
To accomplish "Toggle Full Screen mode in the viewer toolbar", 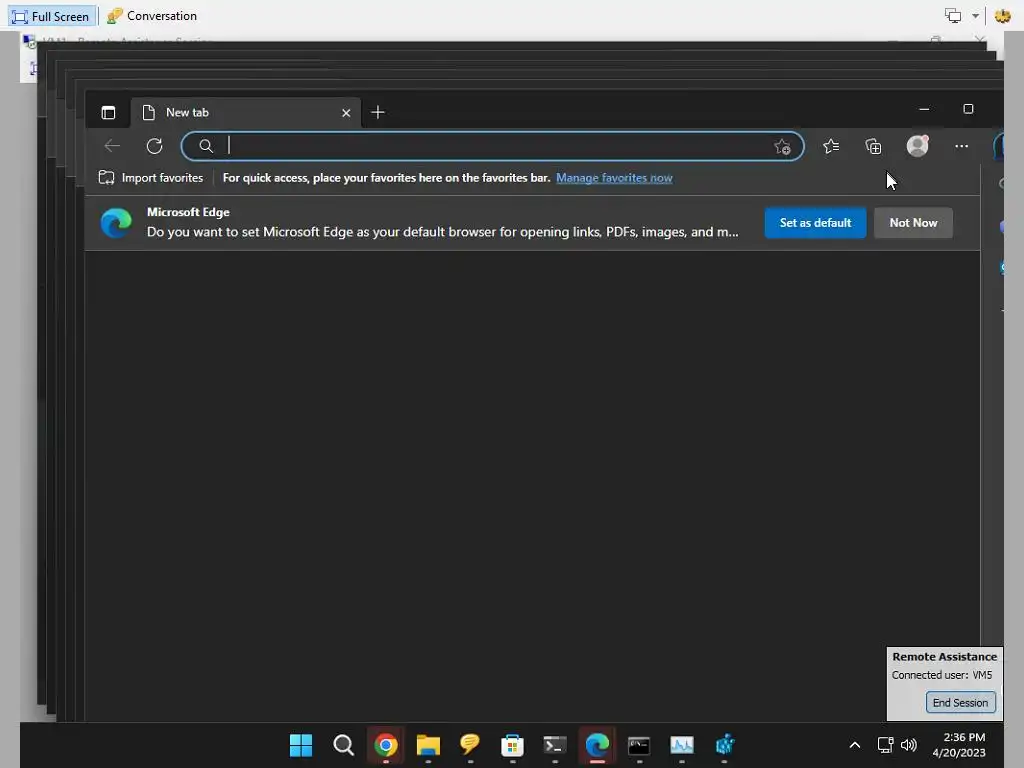I will click(52, 16).
